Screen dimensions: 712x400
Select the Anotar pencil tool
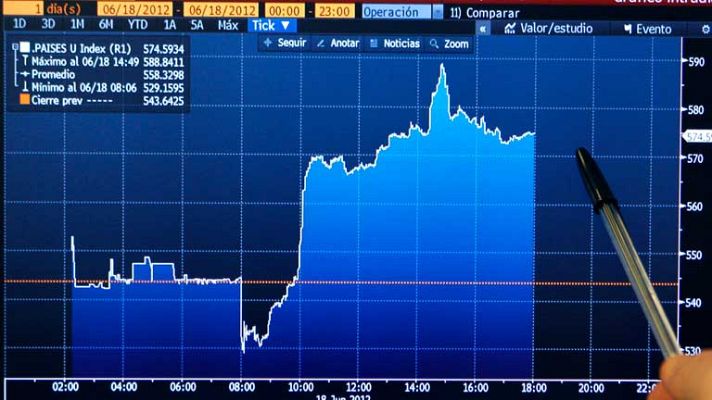[x=337, y=44]
